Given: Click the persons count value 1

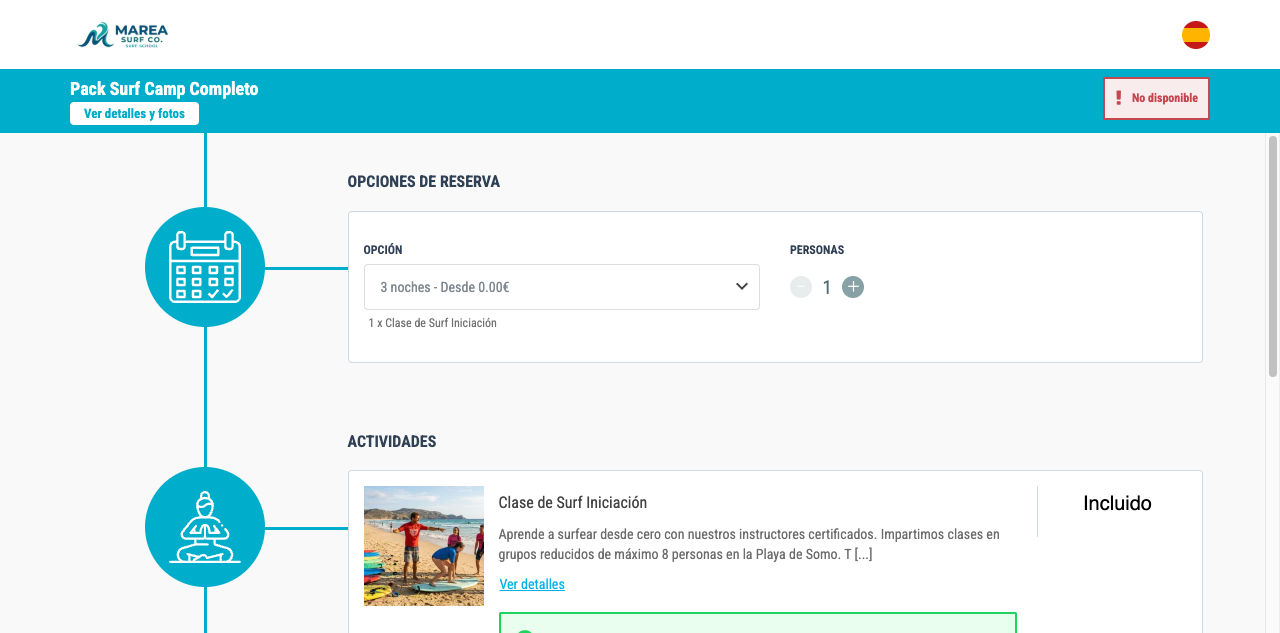Looking at the screenshot, I should click(x=827, y=288).
